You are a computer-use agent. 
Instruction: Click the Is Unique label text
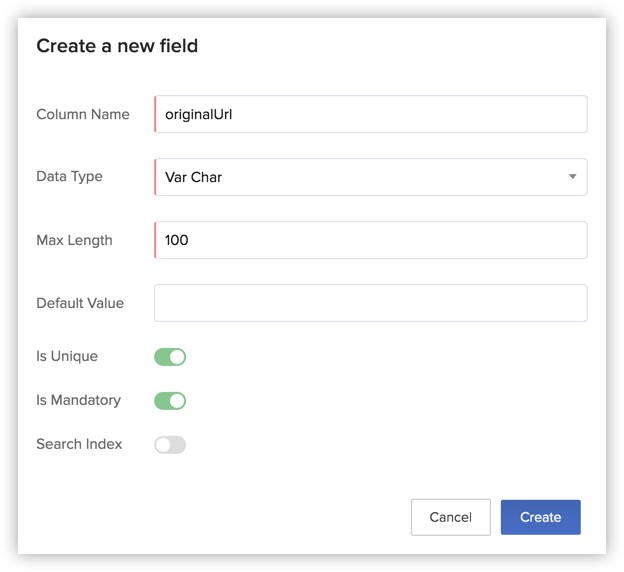67,356
